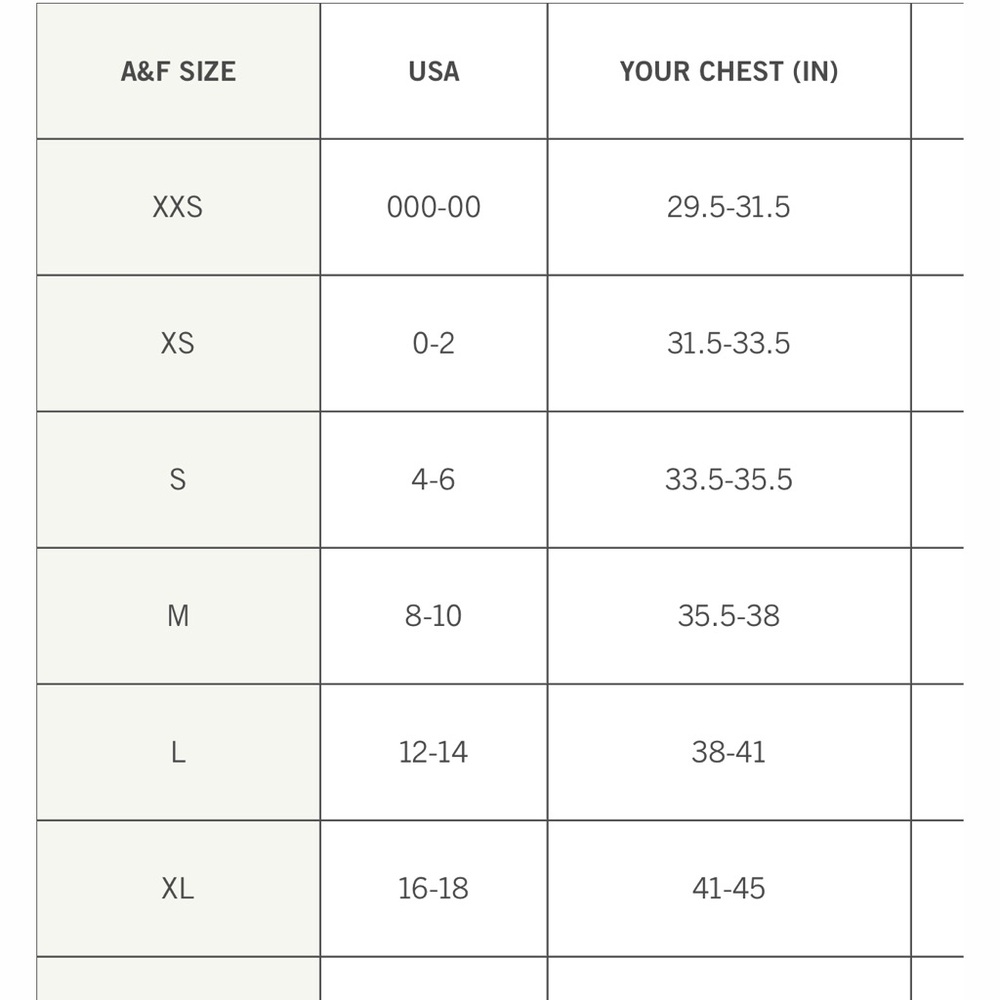
Task: Select the 16-18 USA size cell
Action: pyautogui.click(x=434, y=888)
